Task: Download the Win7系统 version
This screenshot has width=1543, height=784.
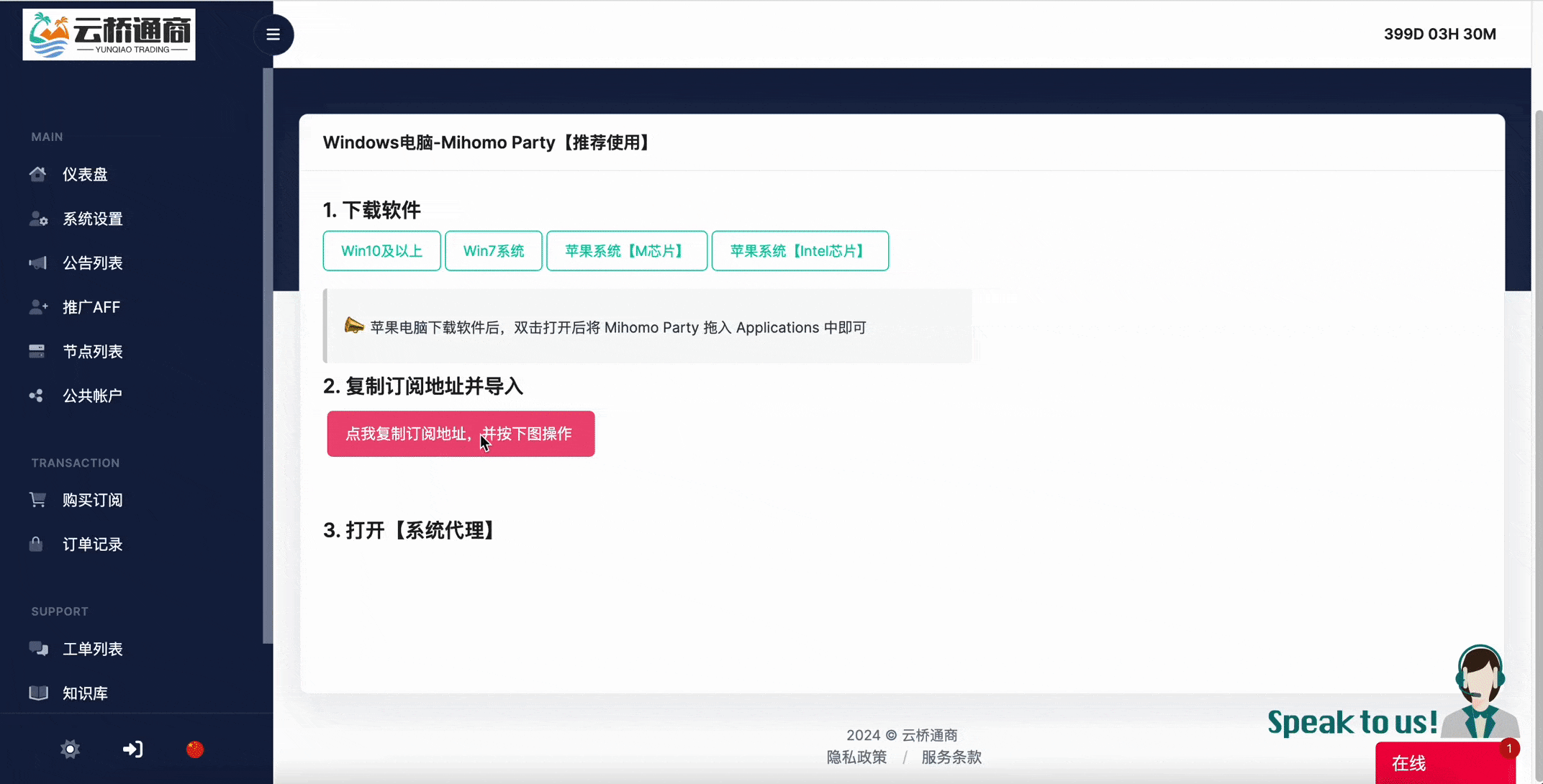Action: point(494,250)
